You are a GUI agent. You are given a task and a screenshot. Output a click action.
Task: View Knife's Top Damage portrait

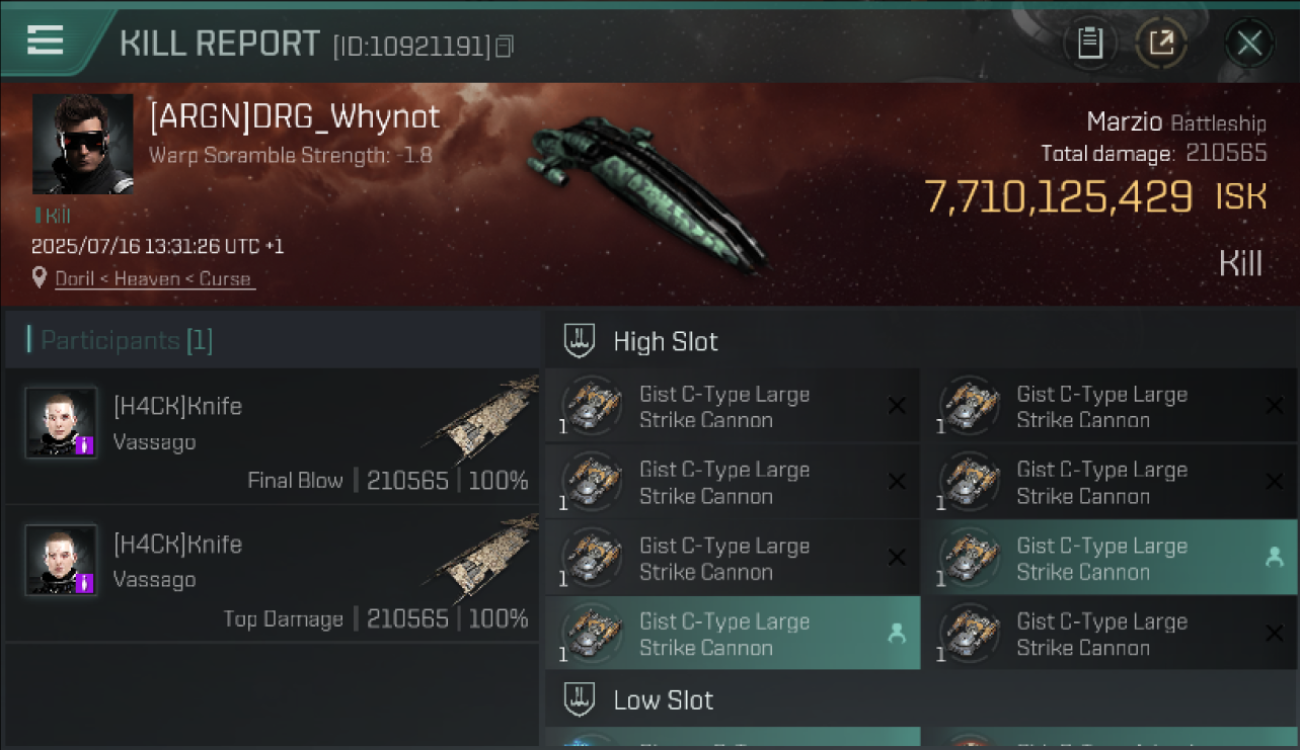tap(62, 560)
